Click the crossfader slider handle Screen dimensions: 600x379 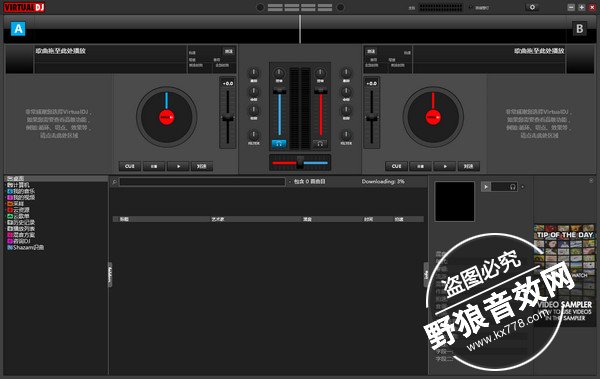point(300,162)
